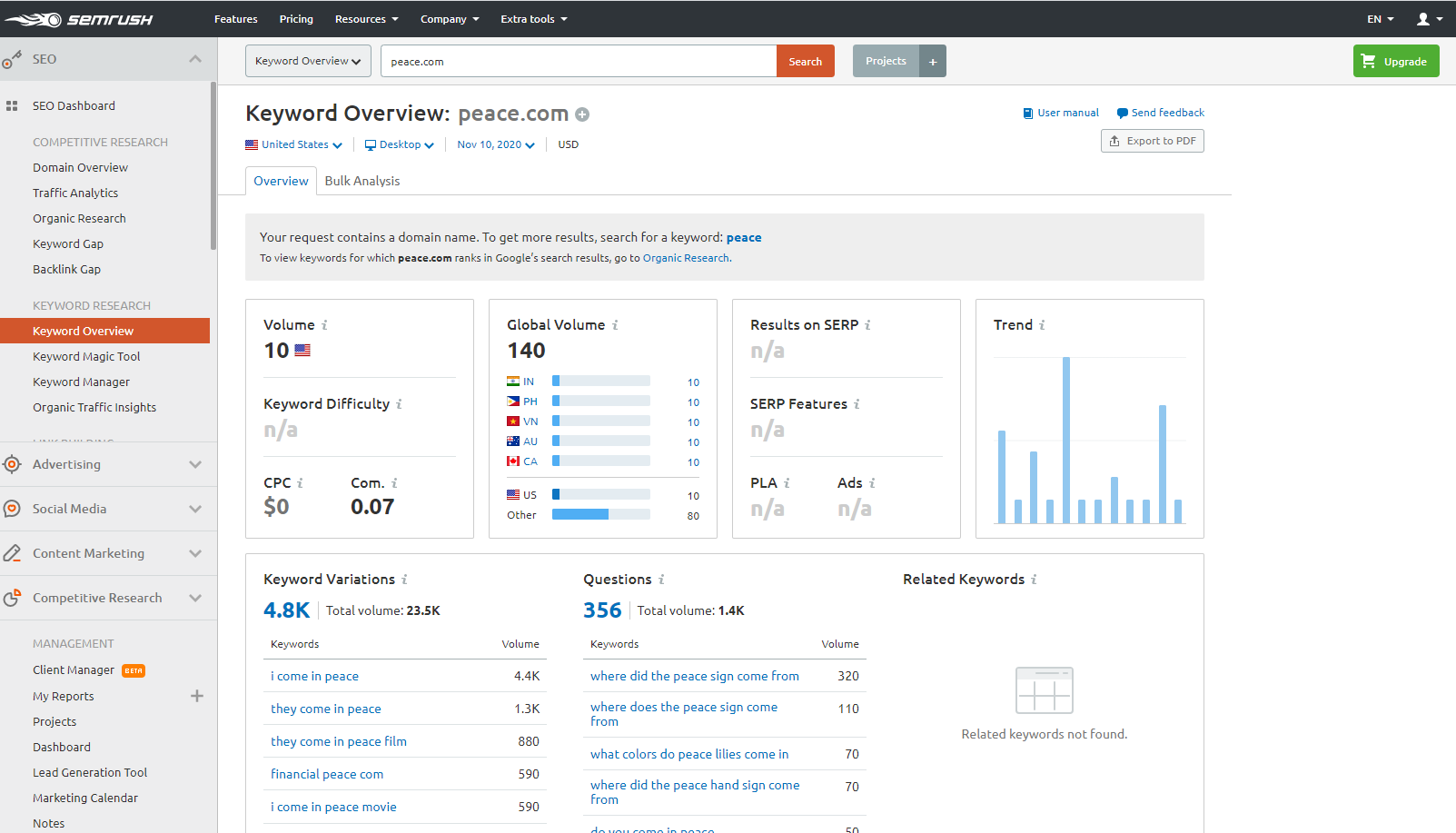This screenshot has width=1456, height=833.
Task: Click the info icon next to Volume
Action: tap(324, 325)
